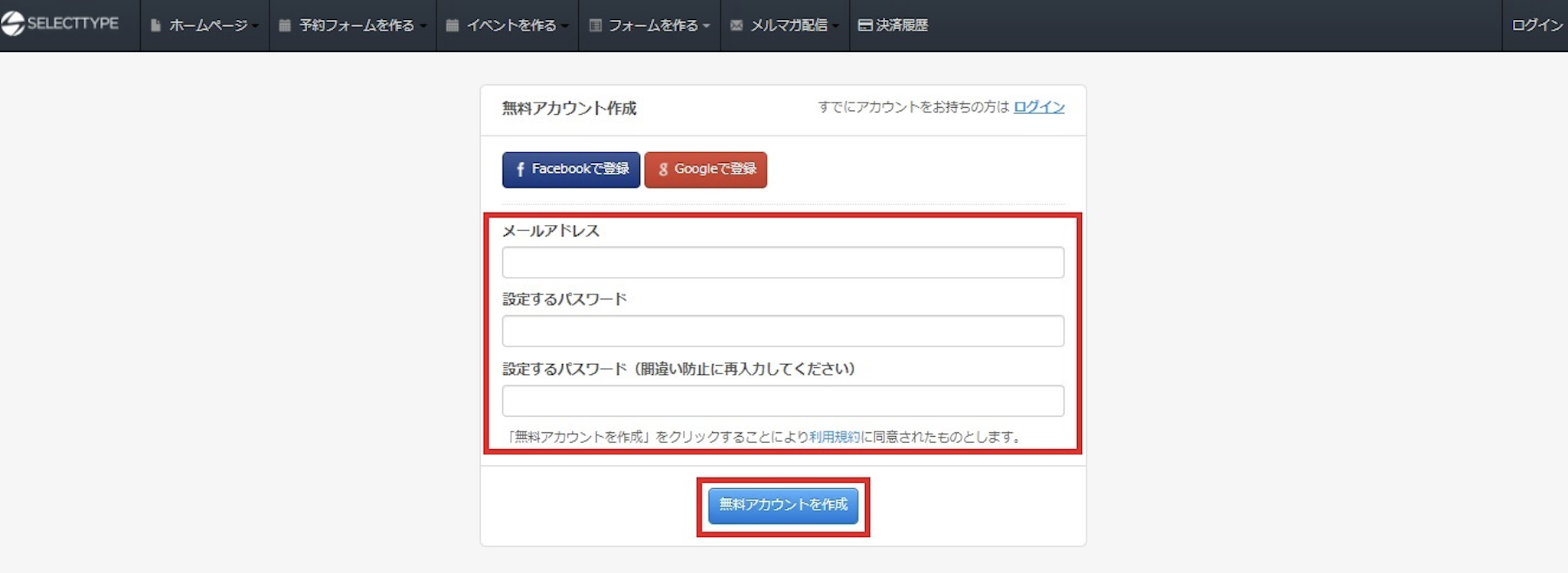Focus the メールアドレス input field
This screenshot has height=573, width=1568.
(782, 262)
